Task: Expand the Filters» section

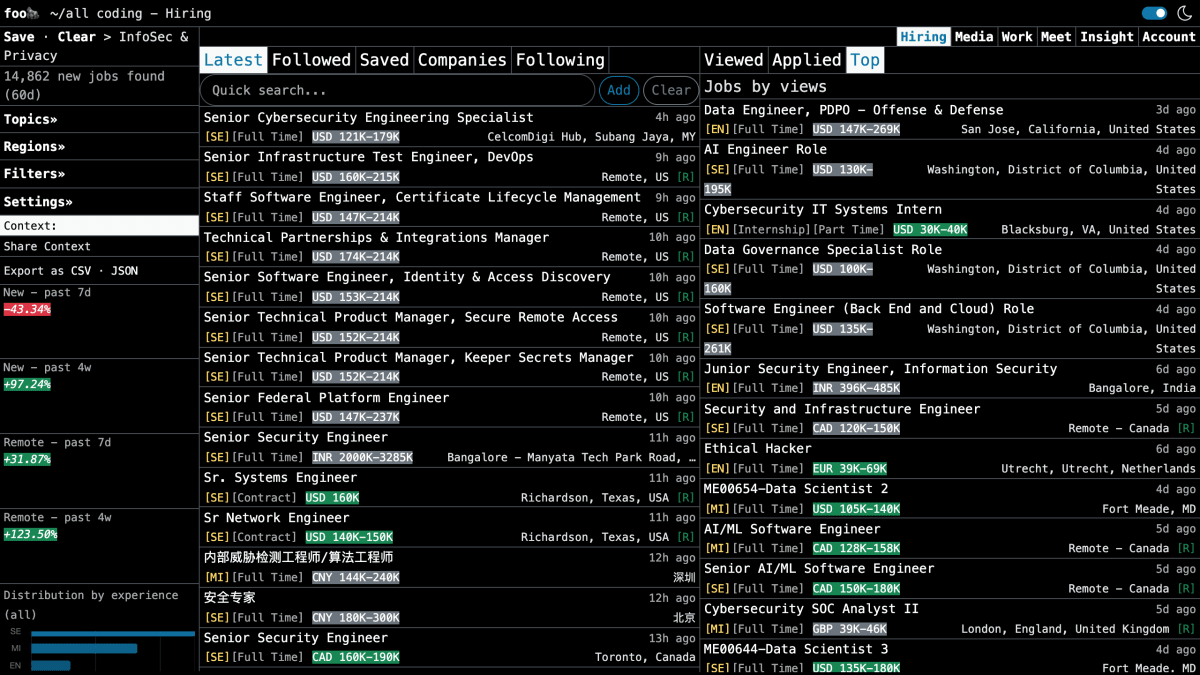Action: (34, 173)
